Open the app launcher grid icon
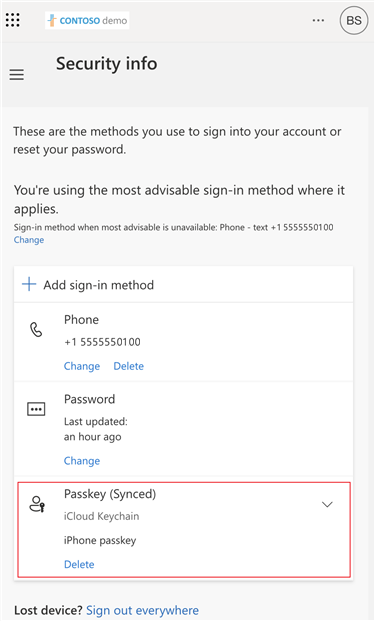The width and height of the screenshot is (375, 621). point(13,20)
